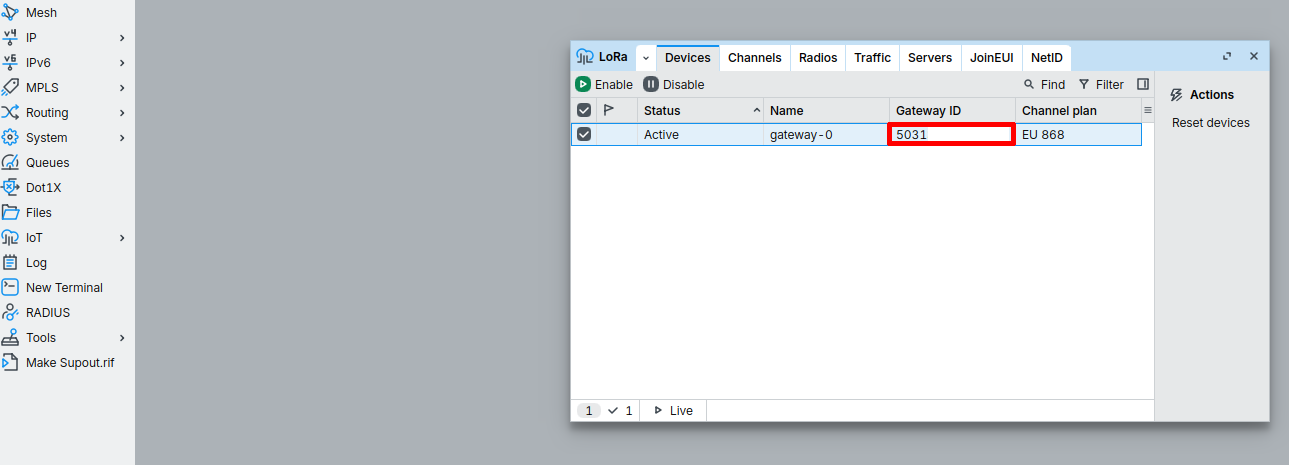
Task: Uncheck the gateway-0 row checkbox
Action: [584, 134]
